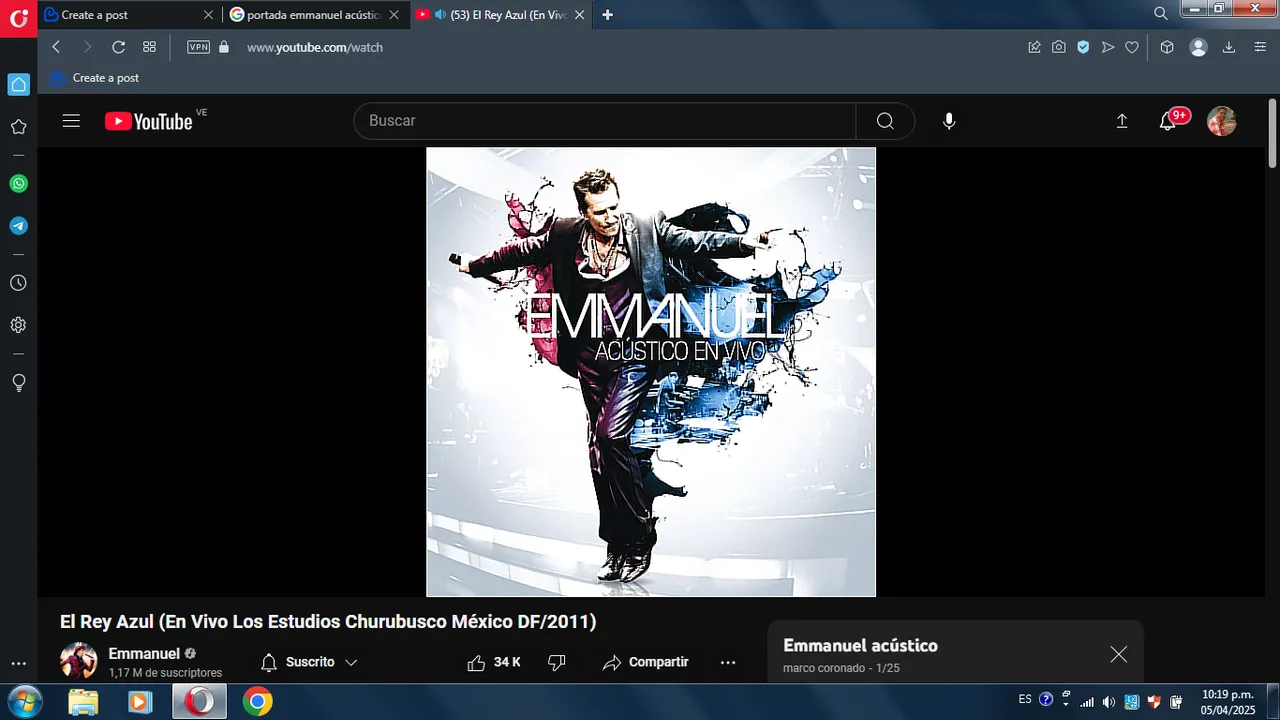Image resolution: width=1280 pixels, height=720 pixels.
Task: Toggle the VPN badge in address bar
Action: (x=198, y=47)
